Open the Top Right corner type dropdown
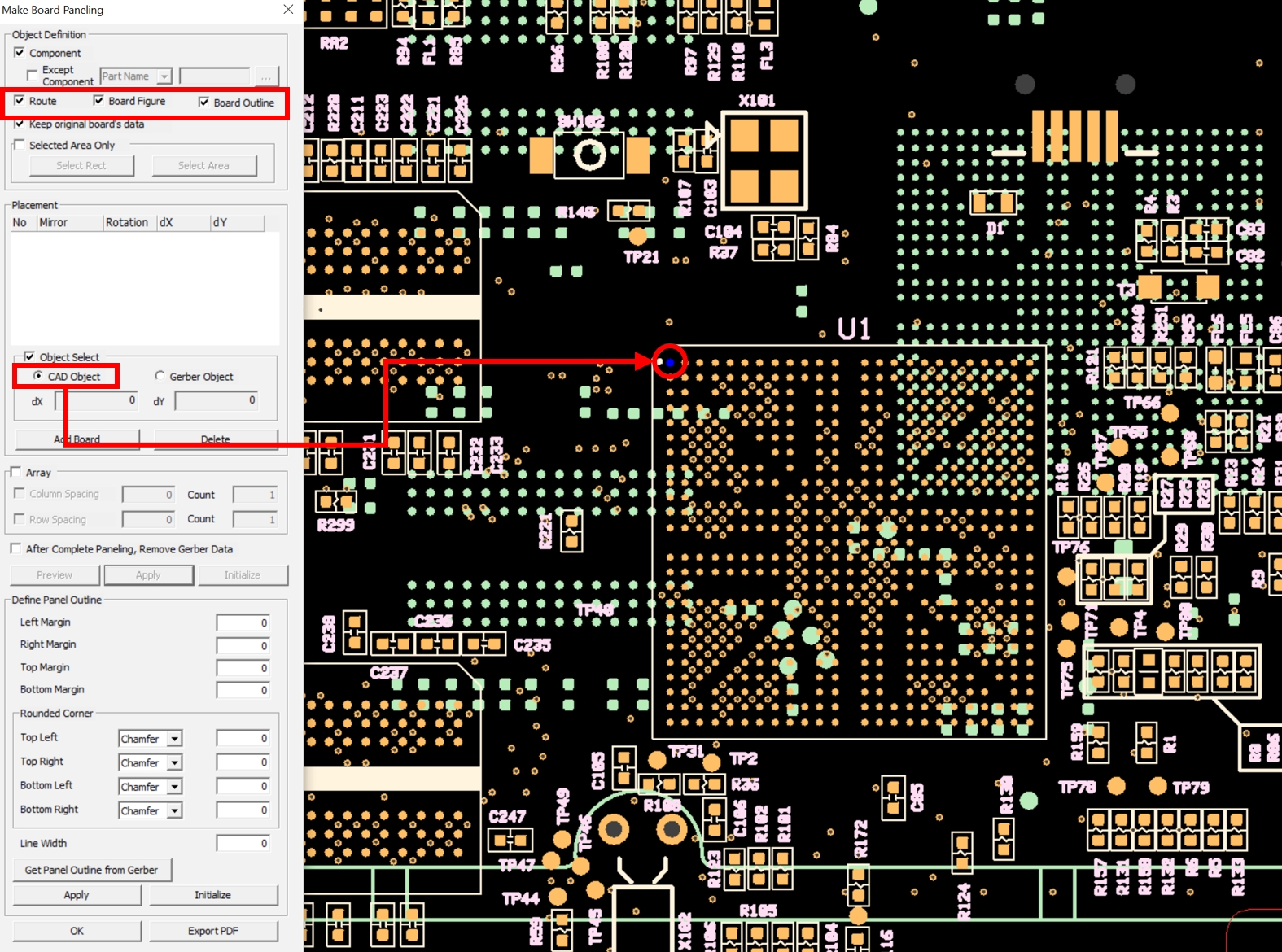The width and height of the screenshot is (1282, 952). [174, 763]
